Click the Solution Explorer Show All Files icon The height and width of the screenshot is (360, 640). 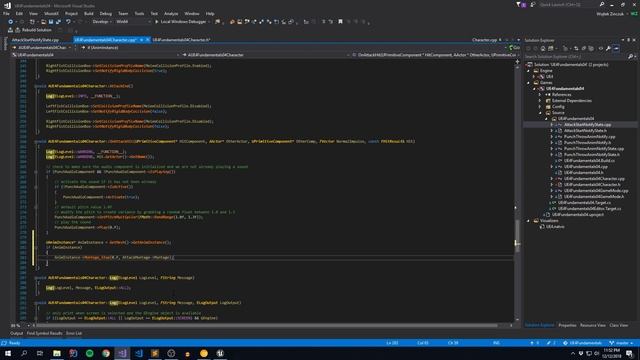click(x=591, y=48)
